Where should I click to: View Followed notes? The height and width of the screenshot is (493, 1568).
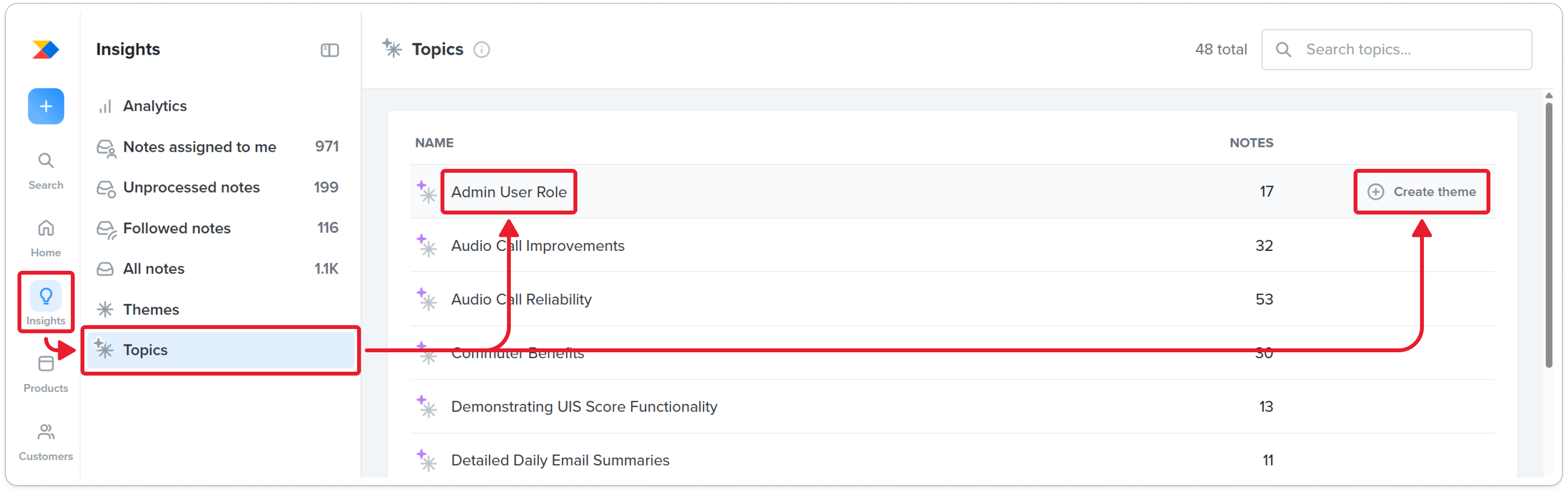177,228
